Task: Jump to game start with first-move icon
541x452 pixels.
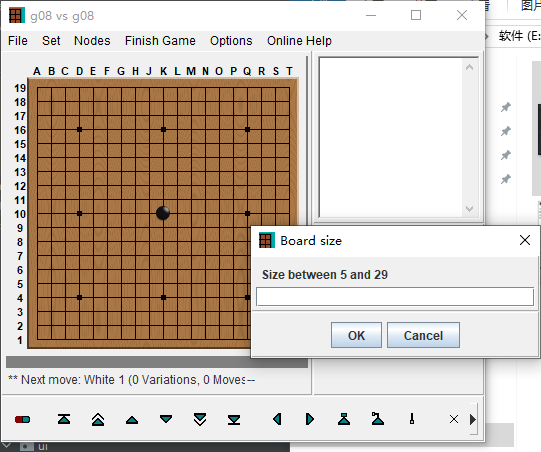Action: point(64,419)
